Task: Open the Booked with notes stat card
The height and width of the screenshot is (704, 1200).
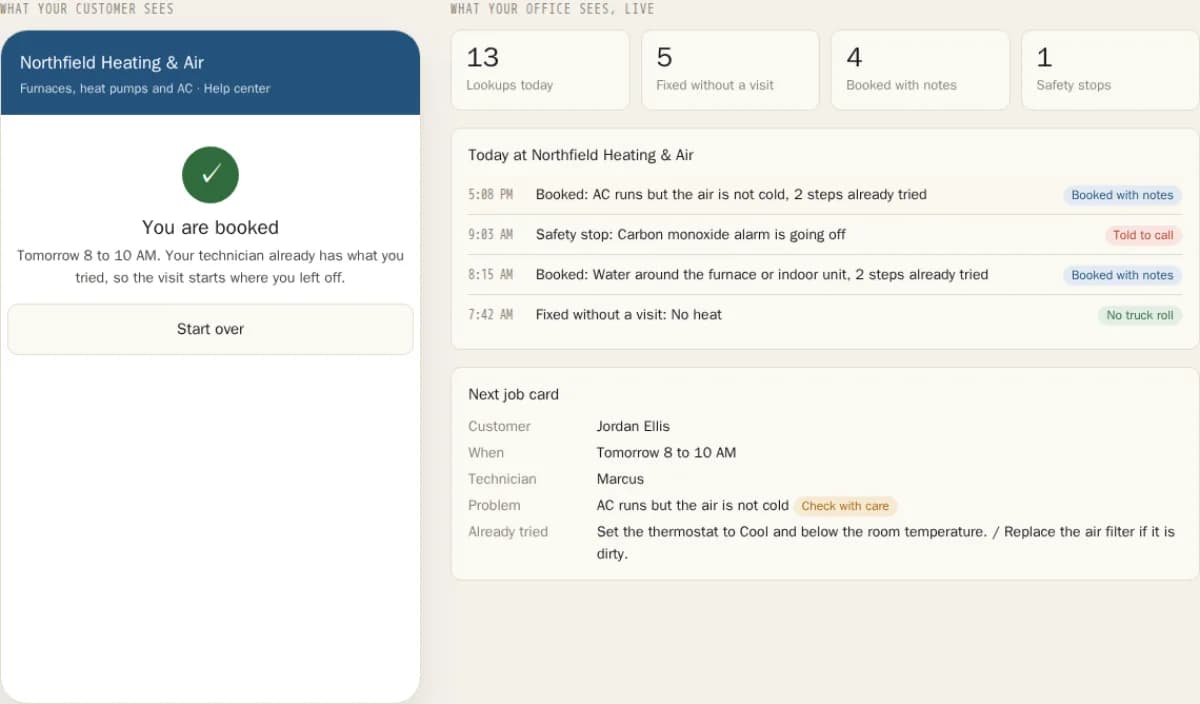Action: click(920, 70)
